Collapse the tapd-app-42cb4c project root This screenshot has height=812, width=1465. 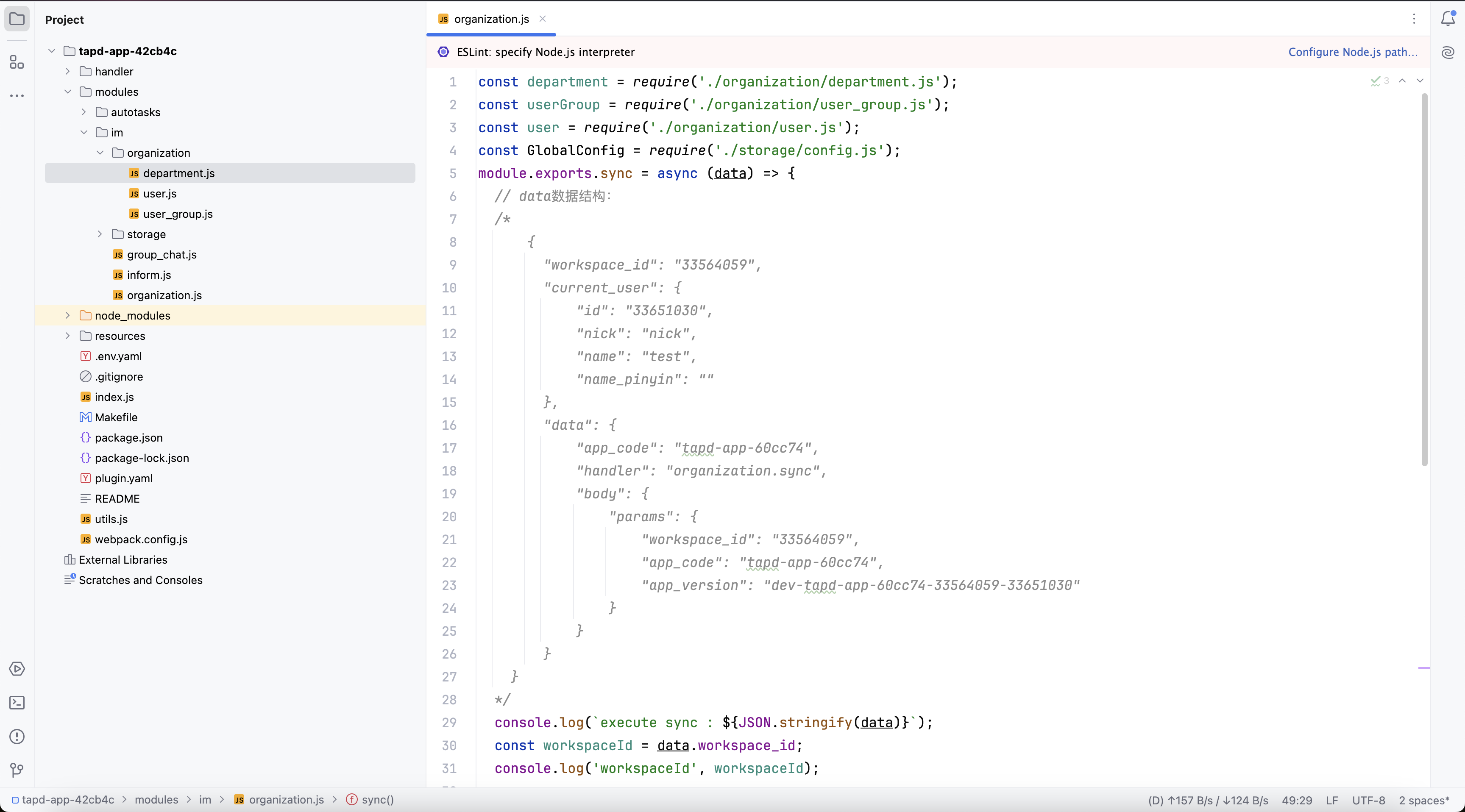click(52, 50)
